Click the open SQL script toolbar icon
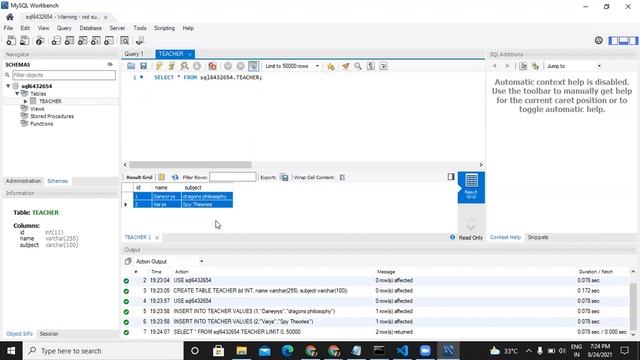This screenshot has width=640, height=360. click(24, 40)
